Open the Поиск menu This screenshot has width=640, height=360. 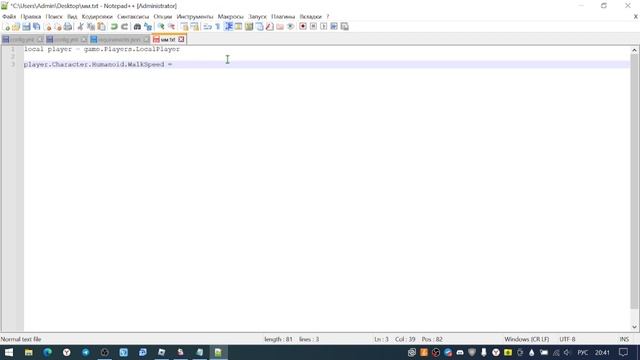(x=54, y=17)
